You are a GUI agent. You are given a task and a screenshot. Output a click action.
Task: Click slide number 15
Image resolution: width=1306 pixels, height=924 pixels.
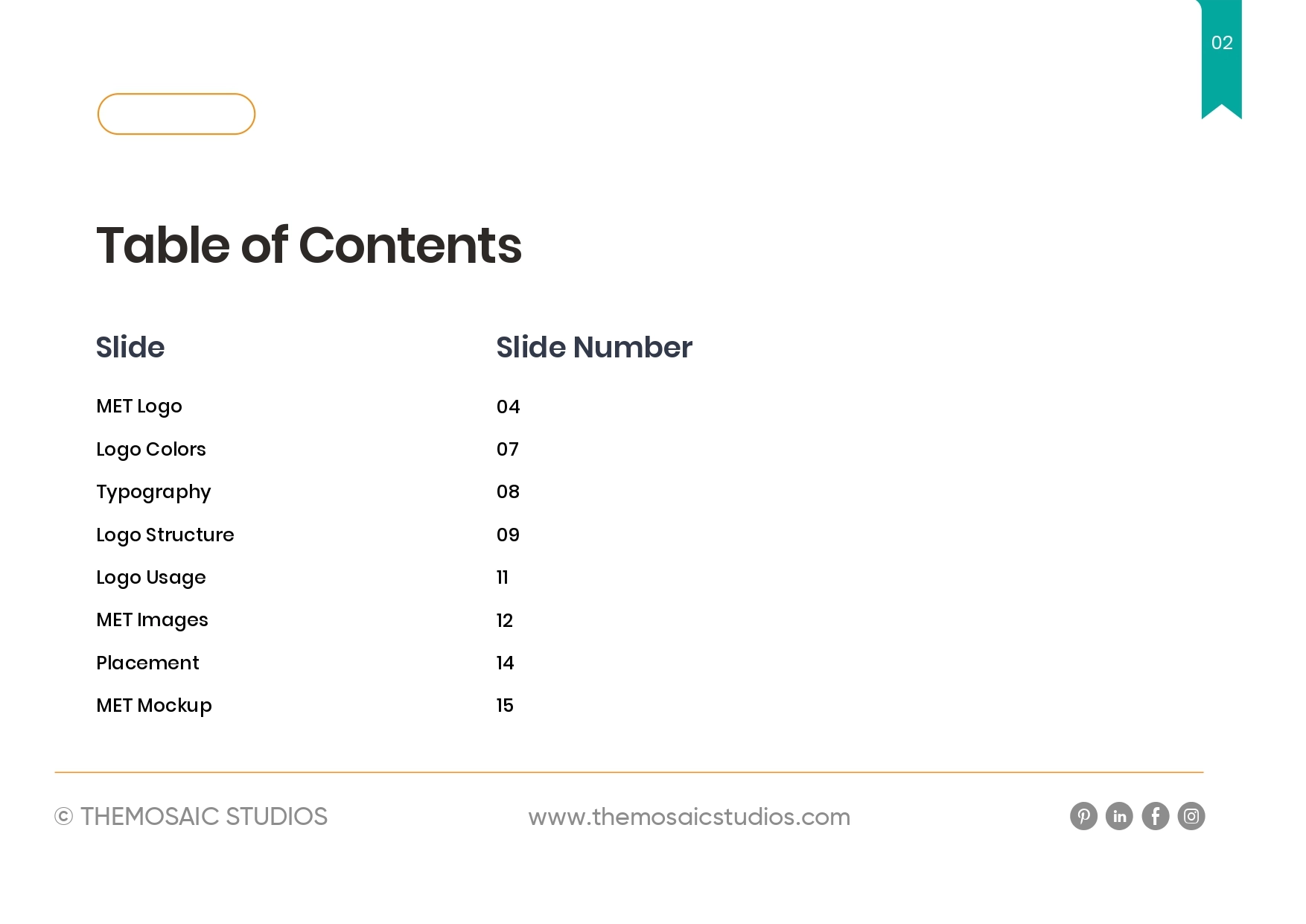[x=505, y=705]
